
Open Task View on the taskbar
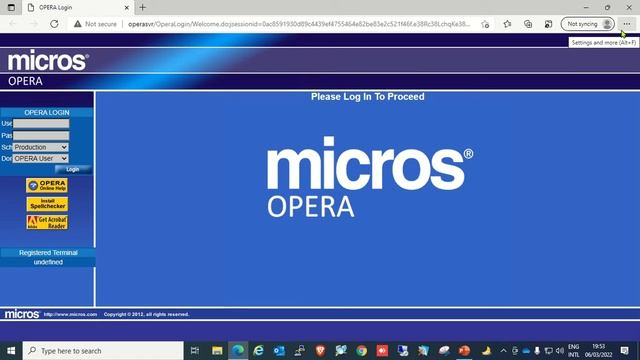tap(195, 351)
